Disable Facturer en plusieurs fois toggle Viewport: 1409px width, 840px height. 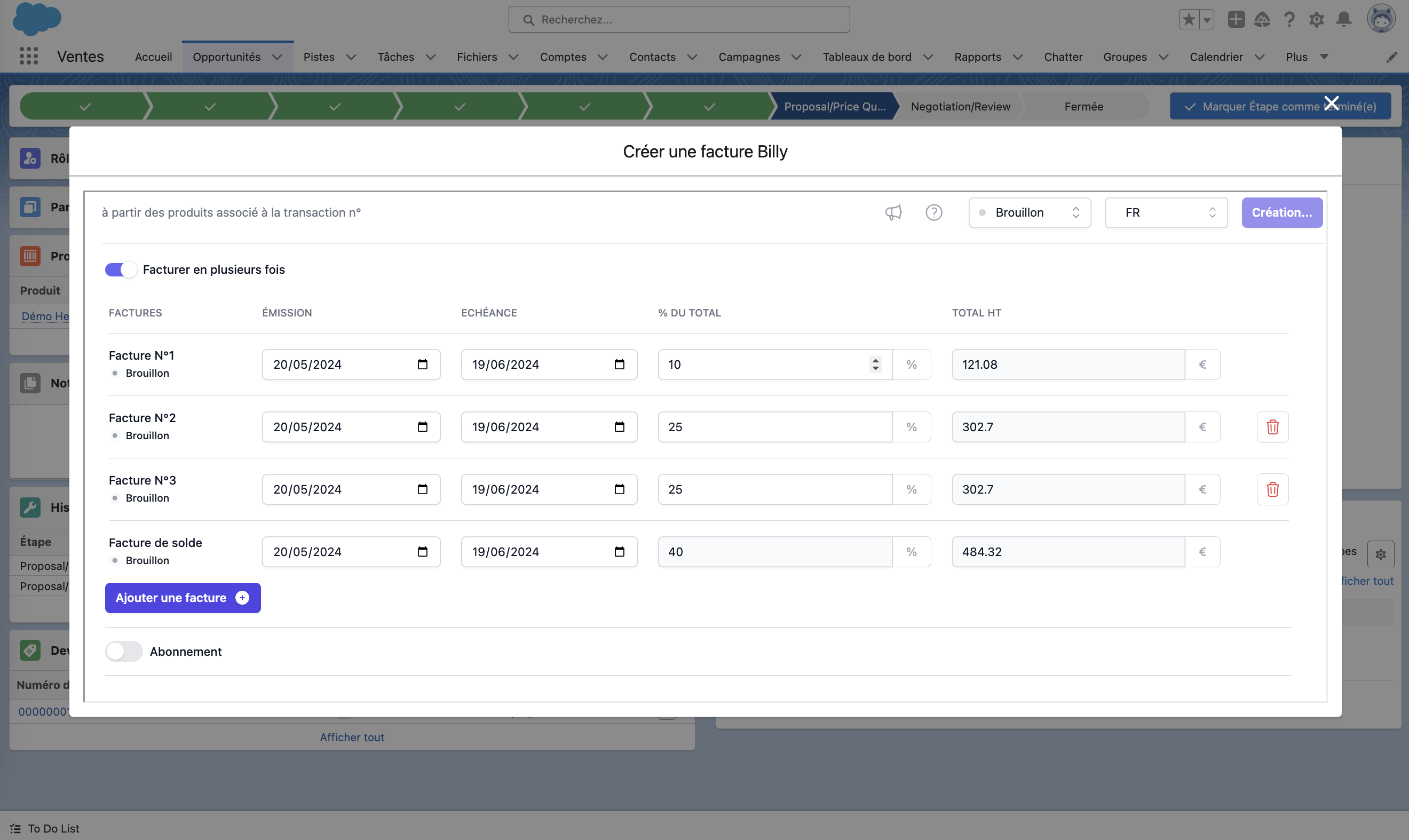point(121,270)
